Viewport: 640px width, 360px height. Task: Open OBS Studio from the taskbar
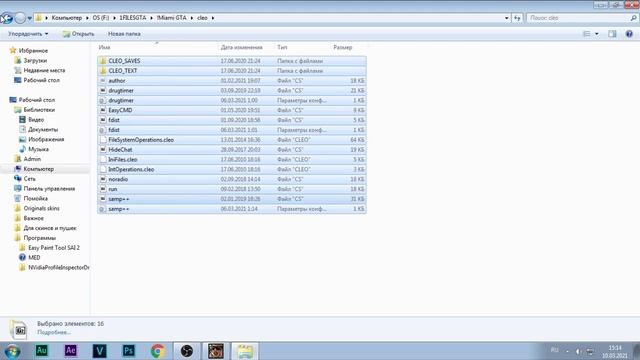(x=187, y=351)
